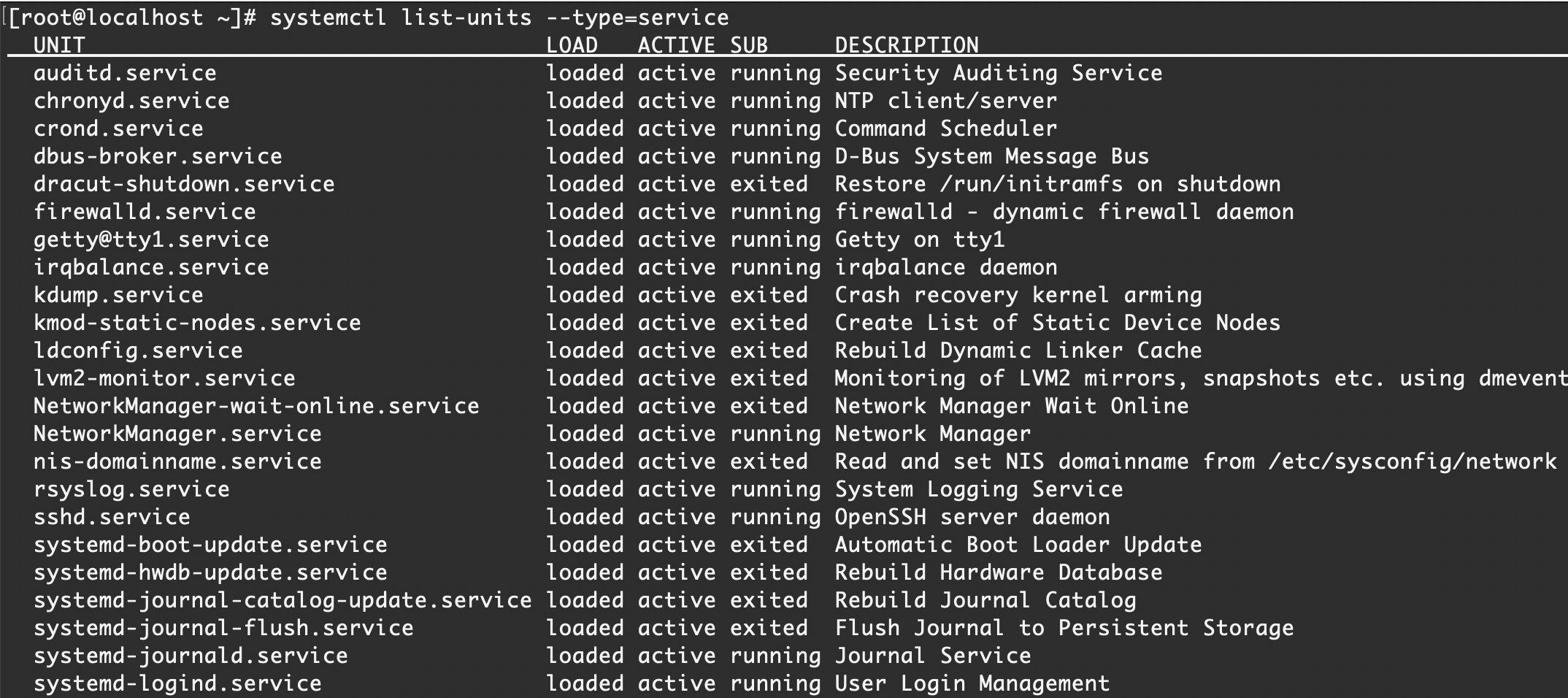Click the systemd-logind.service unit name
Image resolution: width=1568 pixels, height=698 pixels.
(x=177, y=683)
